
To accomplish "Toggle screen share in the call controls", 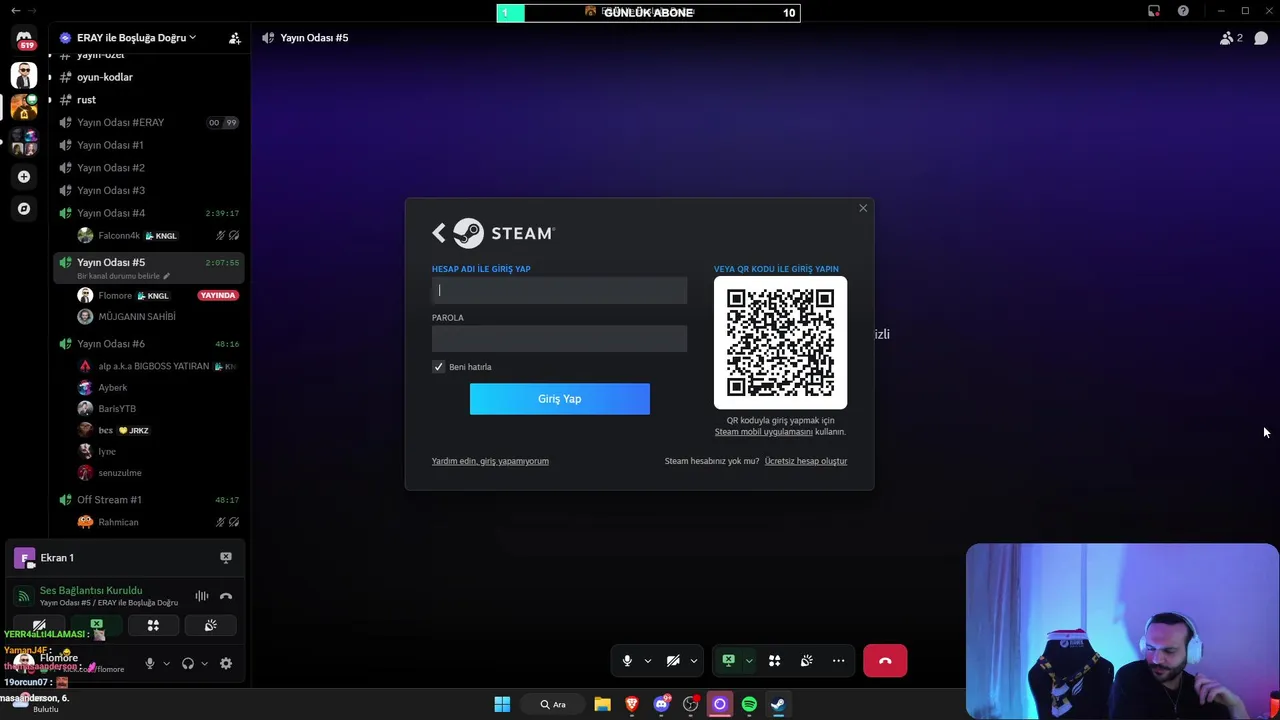I will tap(729, 661).
